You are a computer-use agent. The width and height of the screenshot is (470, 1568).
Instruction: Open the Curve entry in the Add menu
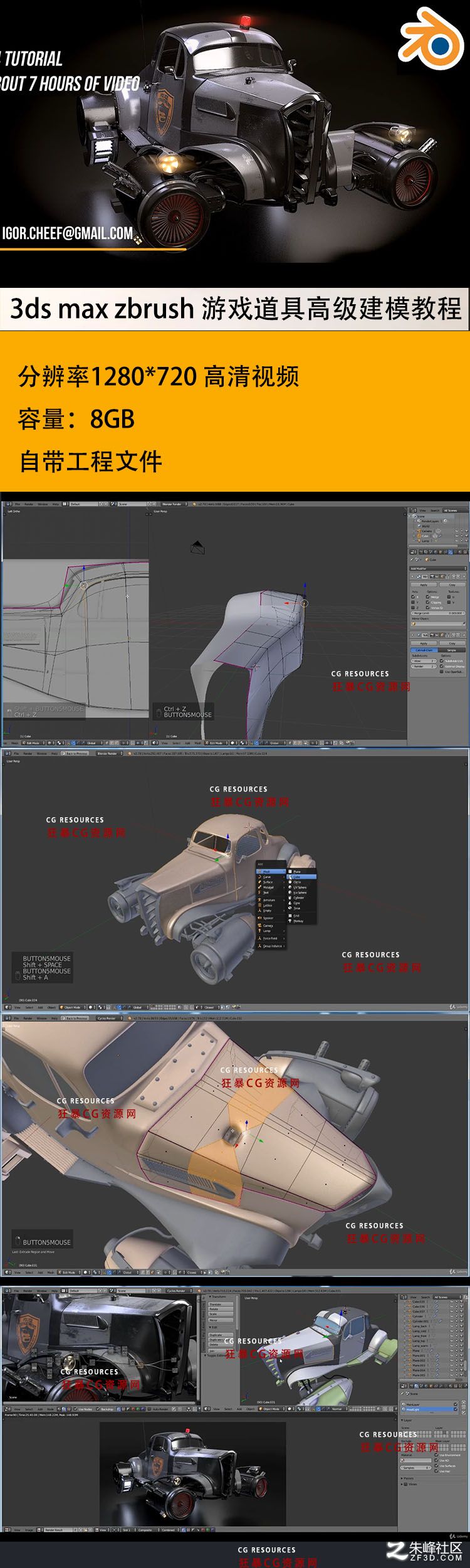[271, 877]
